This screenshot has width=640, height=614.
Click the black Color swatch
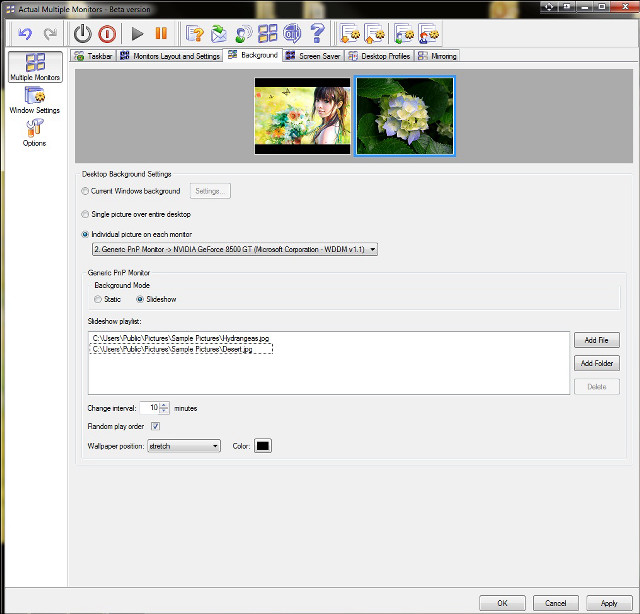pyautogui.click(x=263, y=446)
